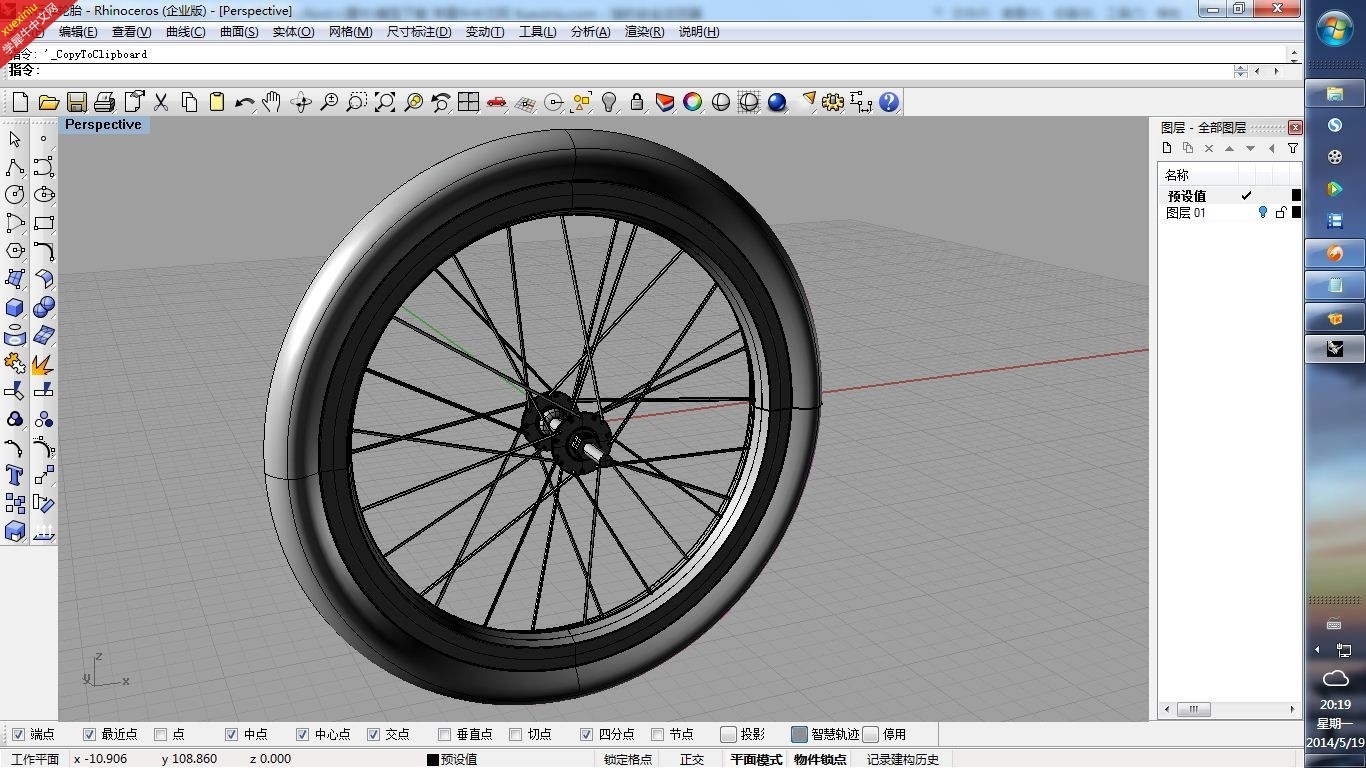Open Help with the blue question mark

(x=889, y=102)
